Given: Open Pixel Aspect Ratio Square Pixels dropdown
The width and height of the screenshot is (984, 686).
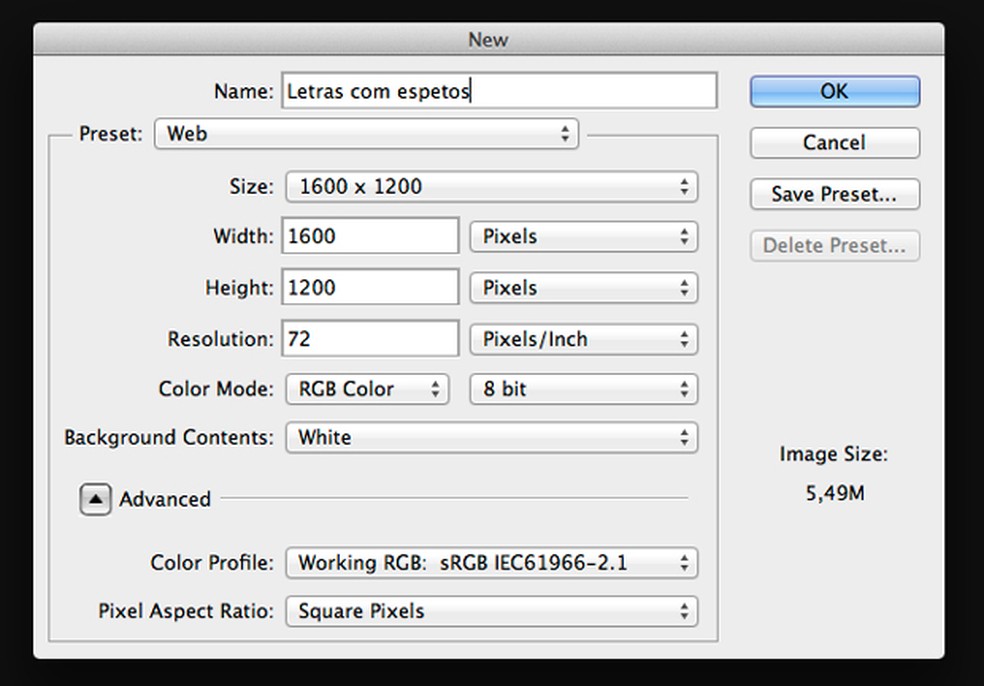Looking at the screenshot, I should click(491, 611).
